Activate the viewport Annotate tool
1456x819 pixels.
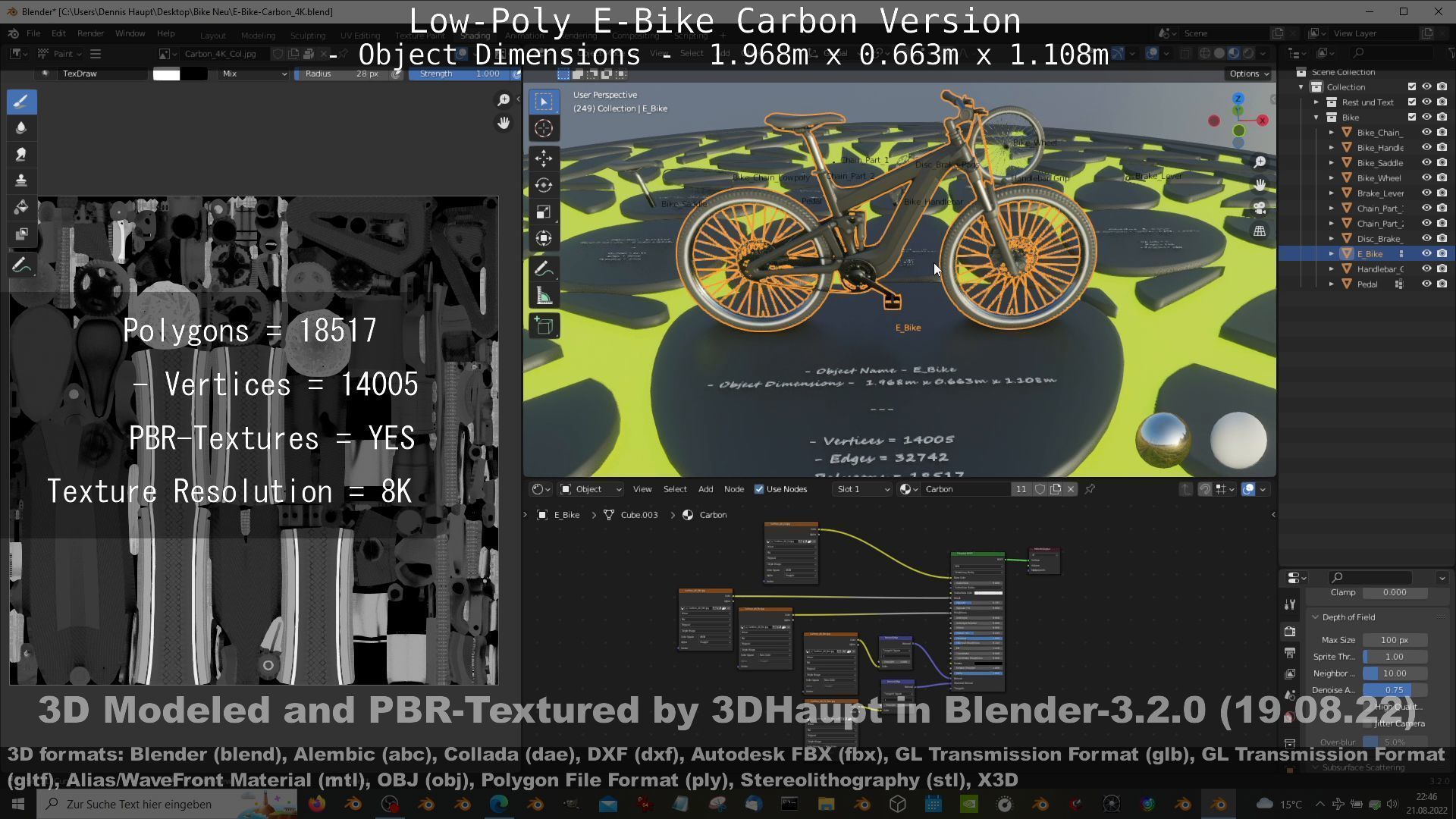[x=544, y=269]
